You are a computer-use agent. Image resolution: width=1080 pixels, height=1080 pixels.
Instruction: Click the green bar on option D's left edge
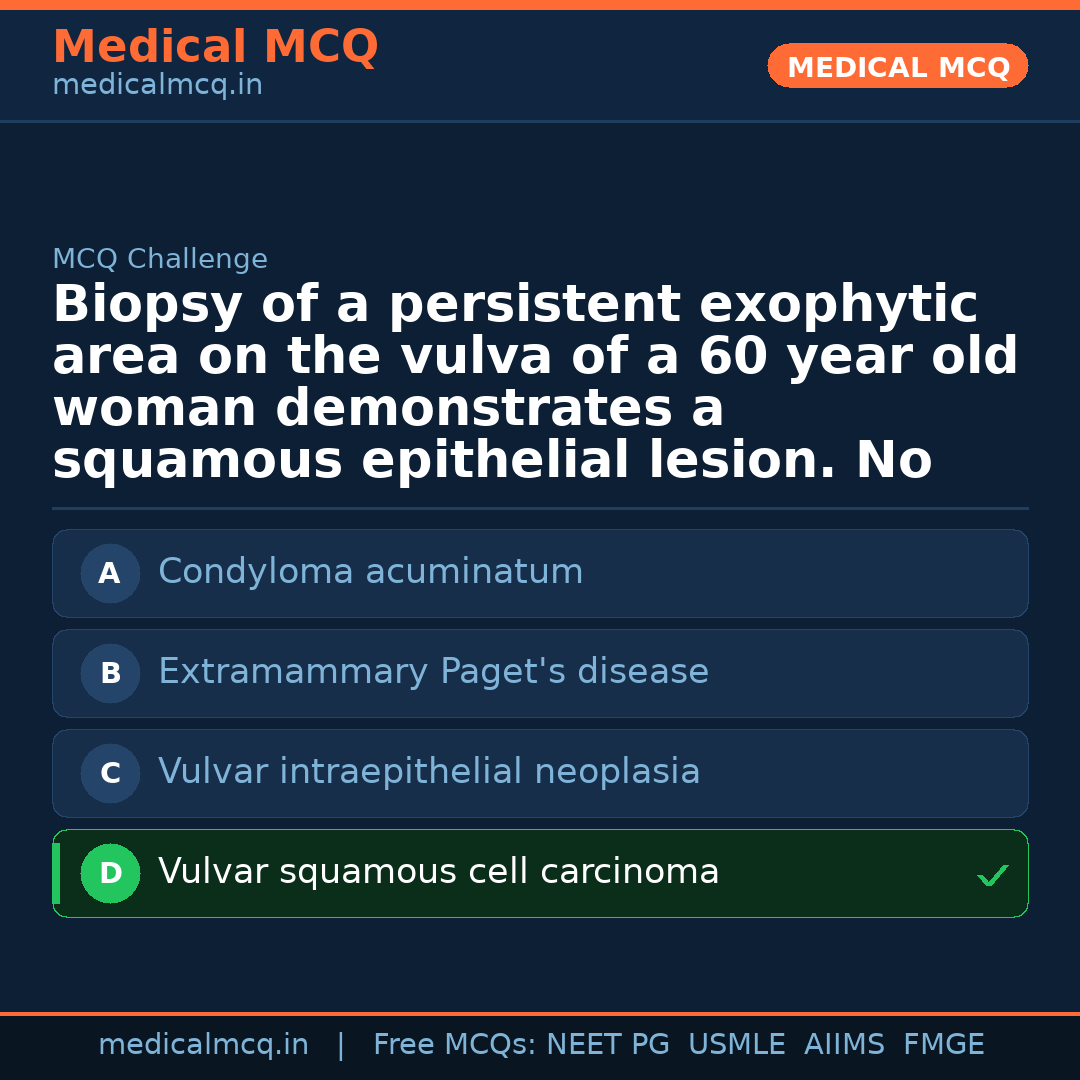tap(56, 873)
